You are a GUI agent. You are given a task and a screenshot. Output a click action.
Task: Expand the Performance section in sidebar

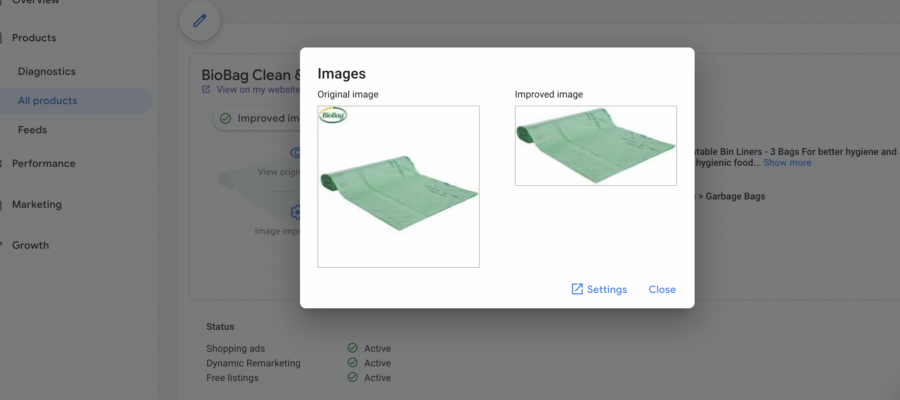point(43,163)
